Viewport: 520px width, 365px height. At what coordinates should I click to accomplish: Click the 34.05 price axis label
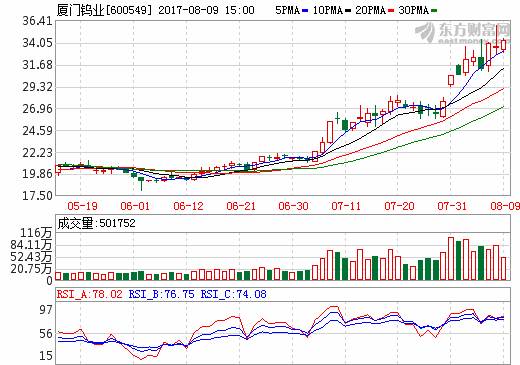(x=37, y=43)
